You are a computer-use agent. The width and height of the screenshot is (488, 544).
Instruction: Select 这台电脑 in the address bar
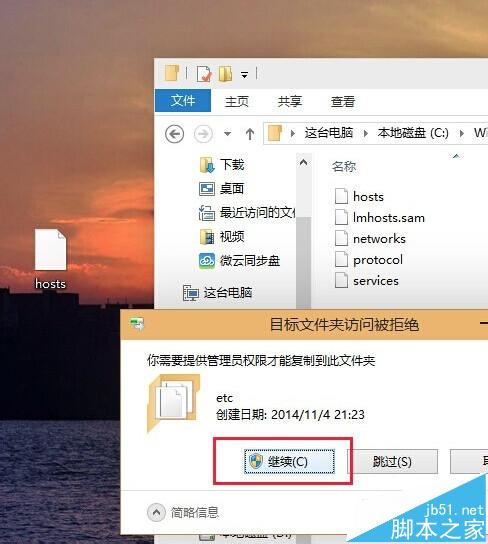pos(329,133)
